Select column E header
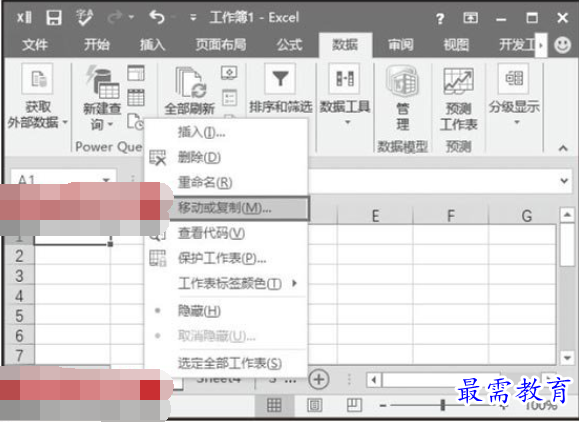This screenshot has height=422, width=579. [375, 216]
